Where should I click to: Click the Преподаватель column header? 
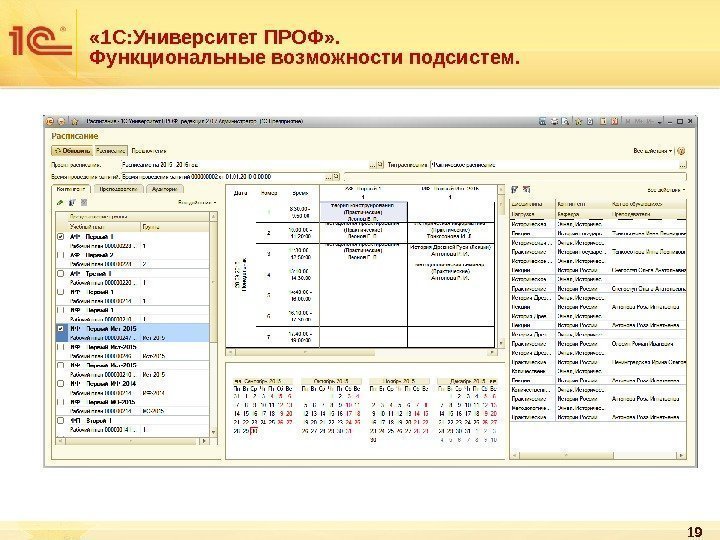(648, 214)
